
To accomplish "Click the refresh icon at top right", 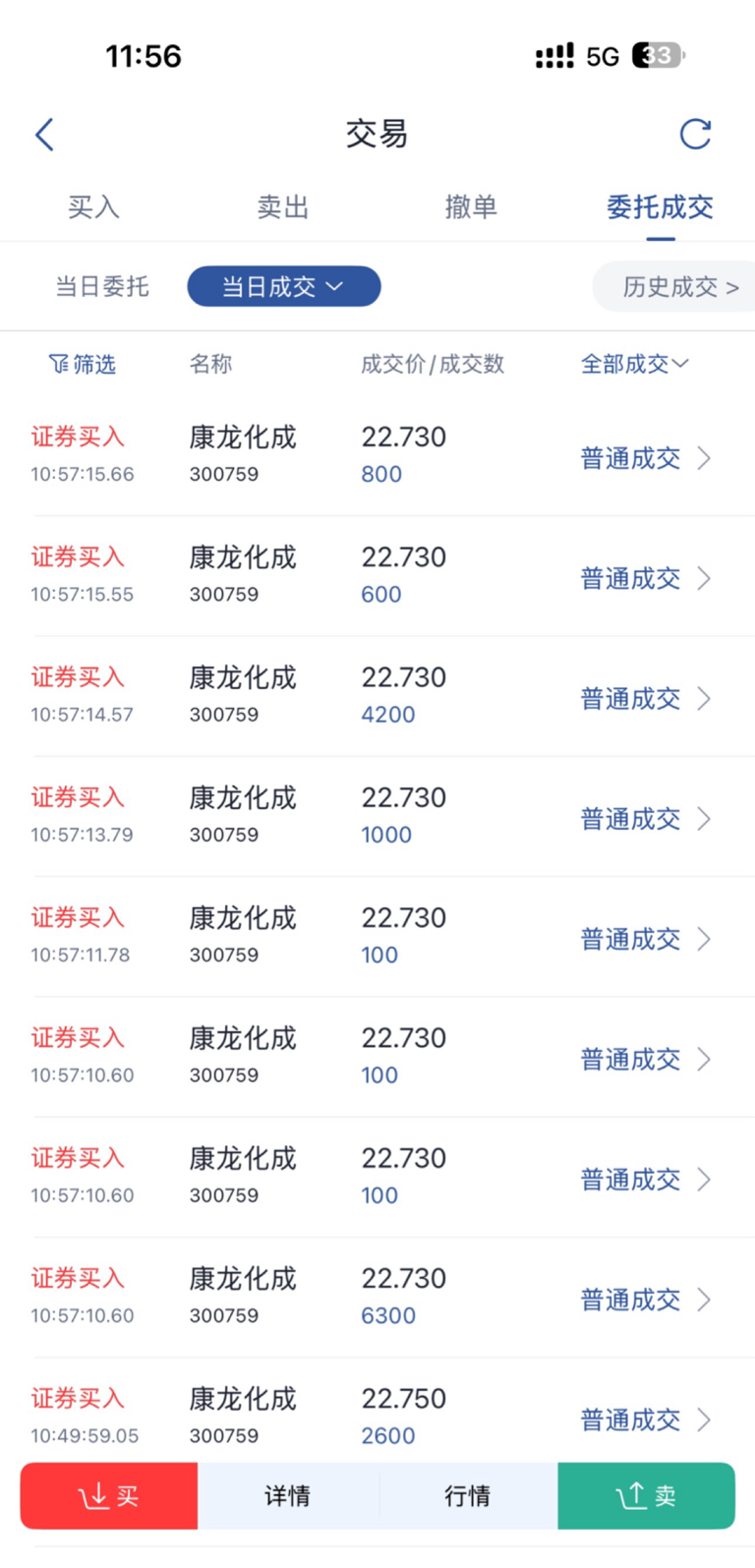I will point(695,134).
